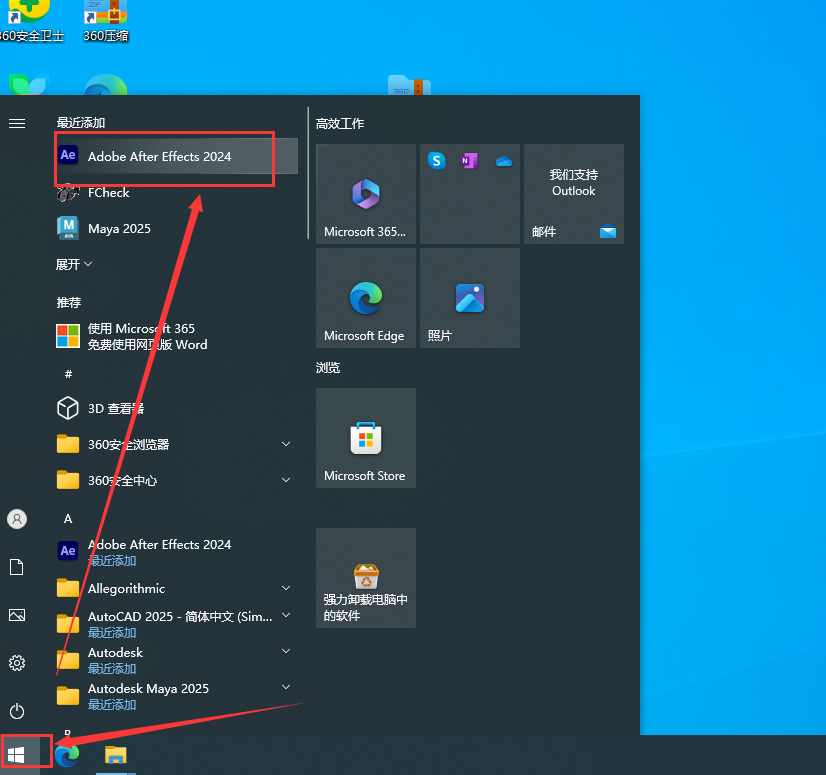The image size is (826, 775).
Task: Open the 3D 查看器 app
Action: tap(176, 408)
